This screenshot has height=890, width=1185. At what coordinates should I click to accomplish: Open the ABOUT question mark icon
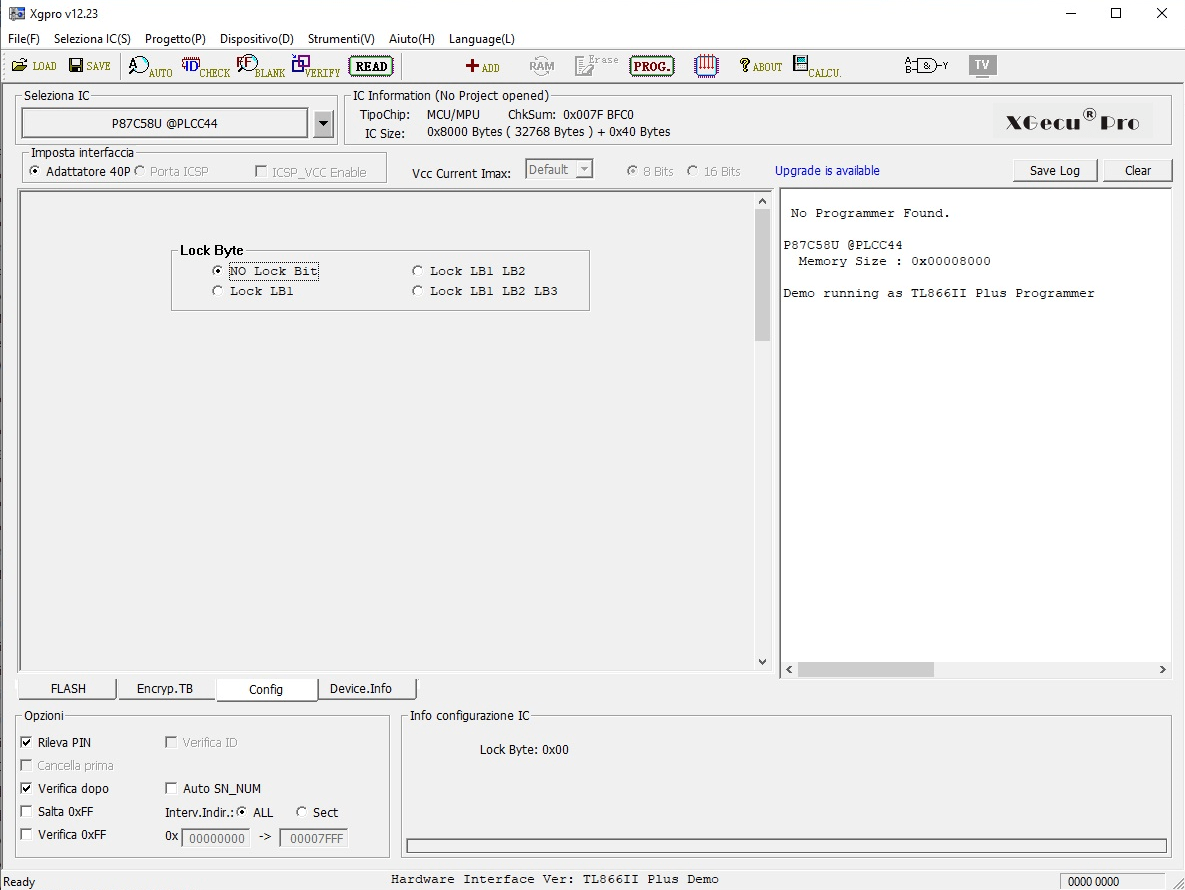760,66
